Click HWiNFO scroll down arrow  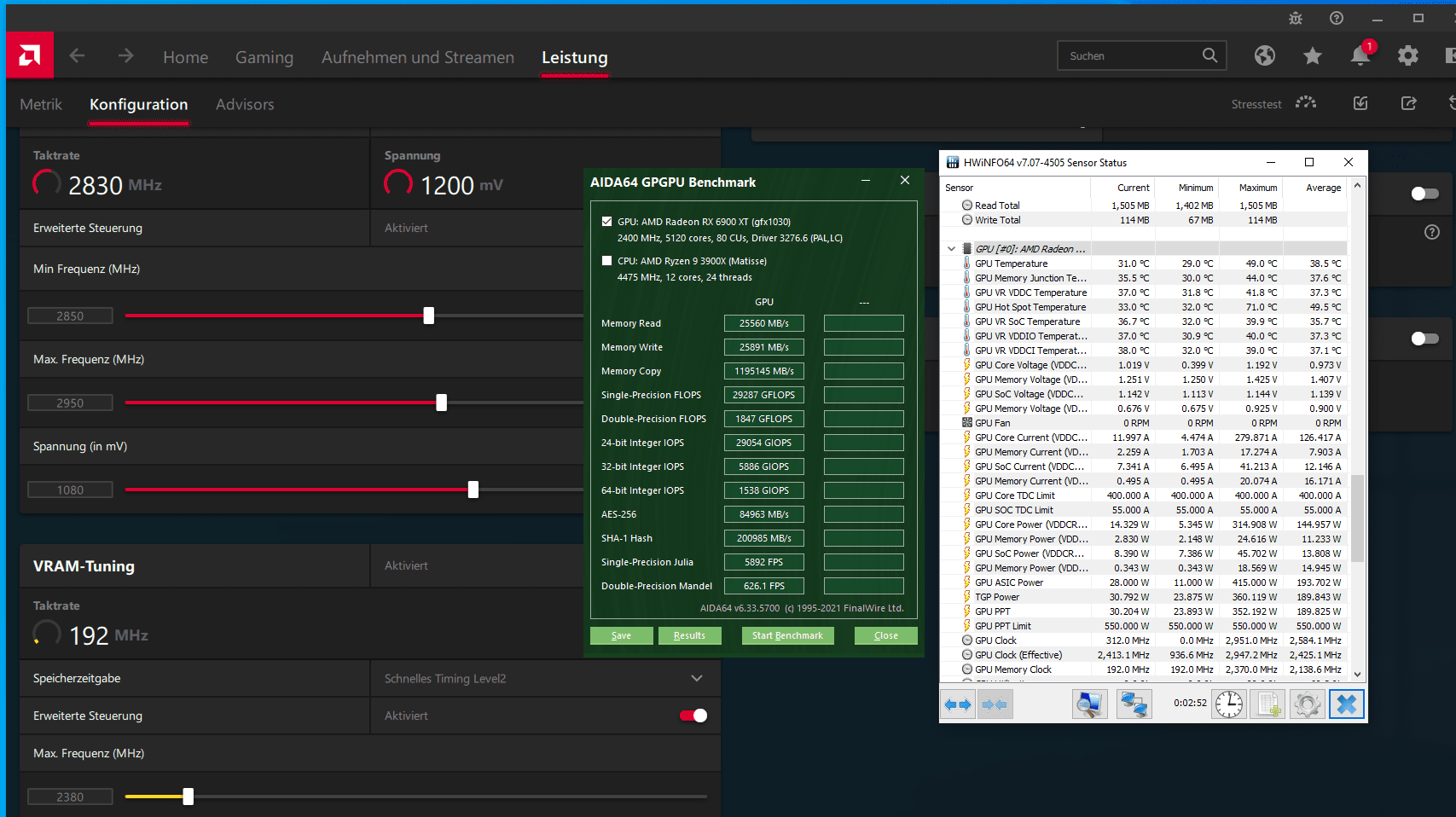pos(1357,674)
